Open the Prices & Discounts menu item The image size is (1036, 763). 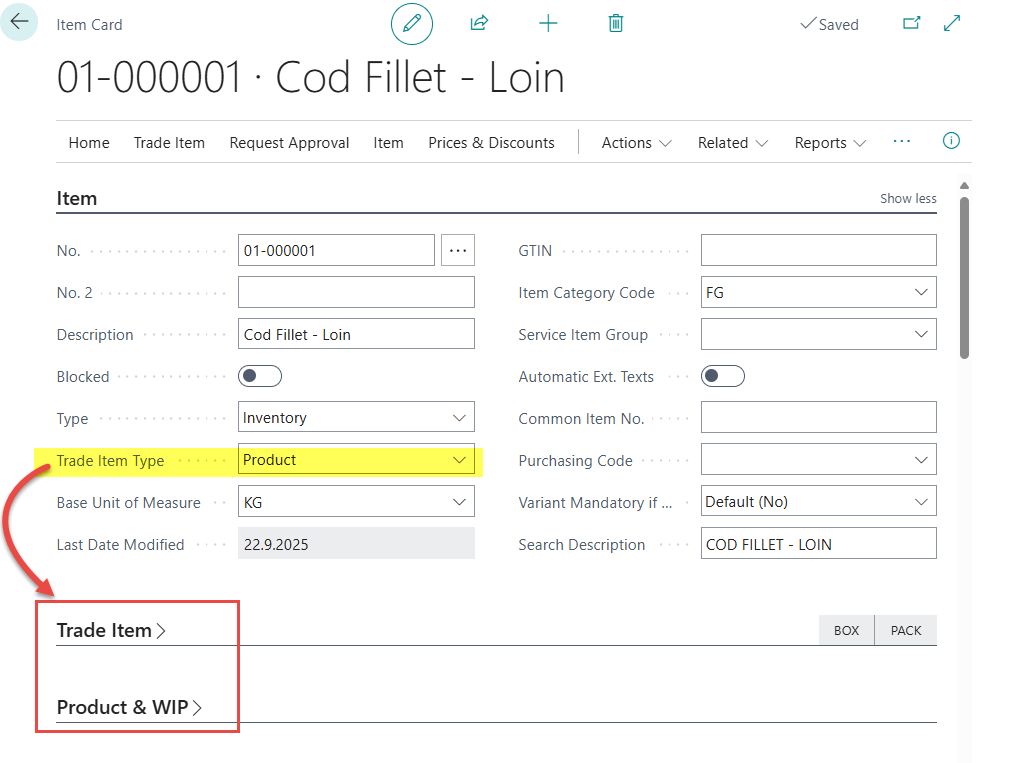(x=491, y=143)
